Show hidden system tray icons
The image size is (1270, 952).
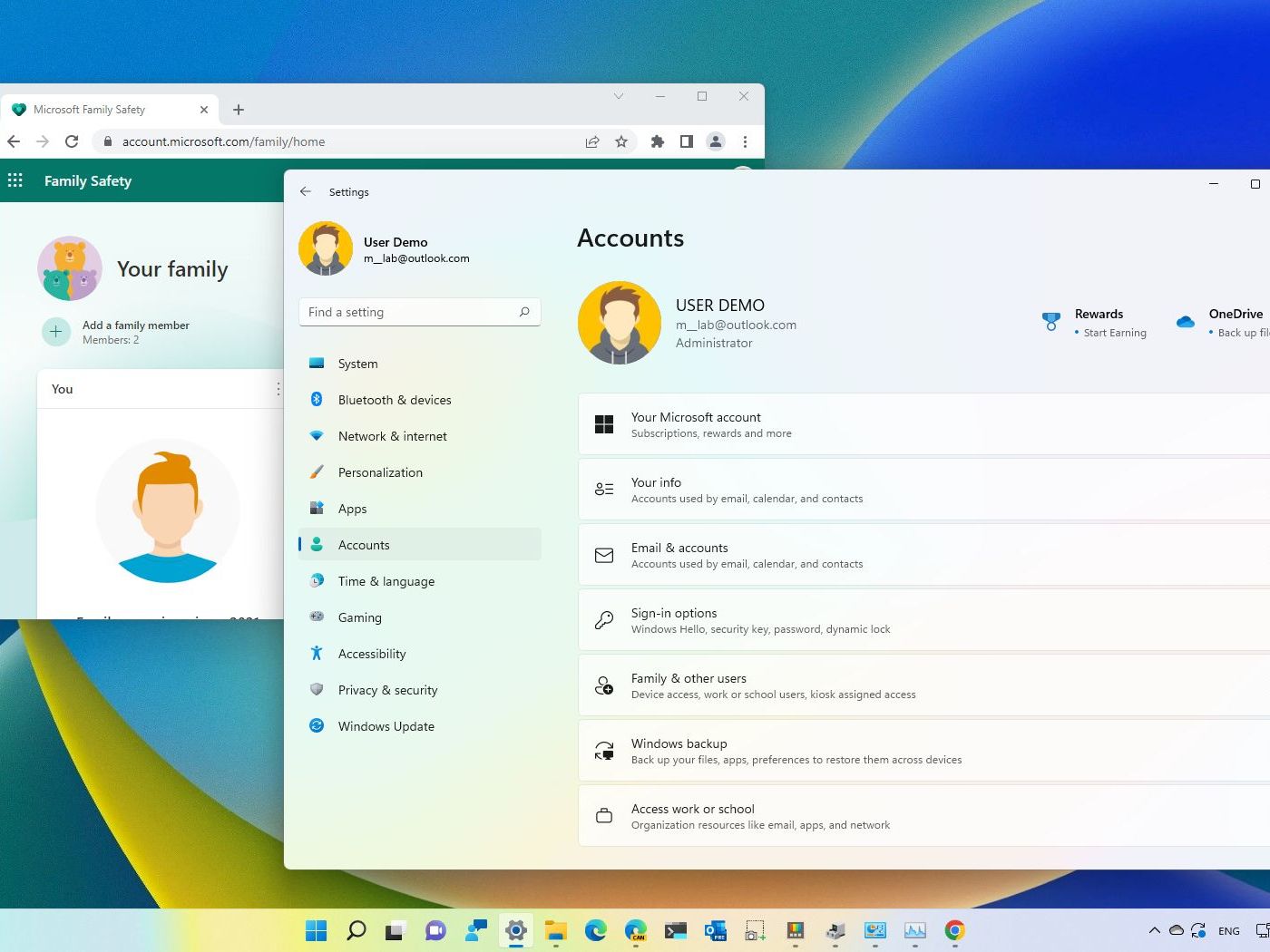click(1154, 930)
